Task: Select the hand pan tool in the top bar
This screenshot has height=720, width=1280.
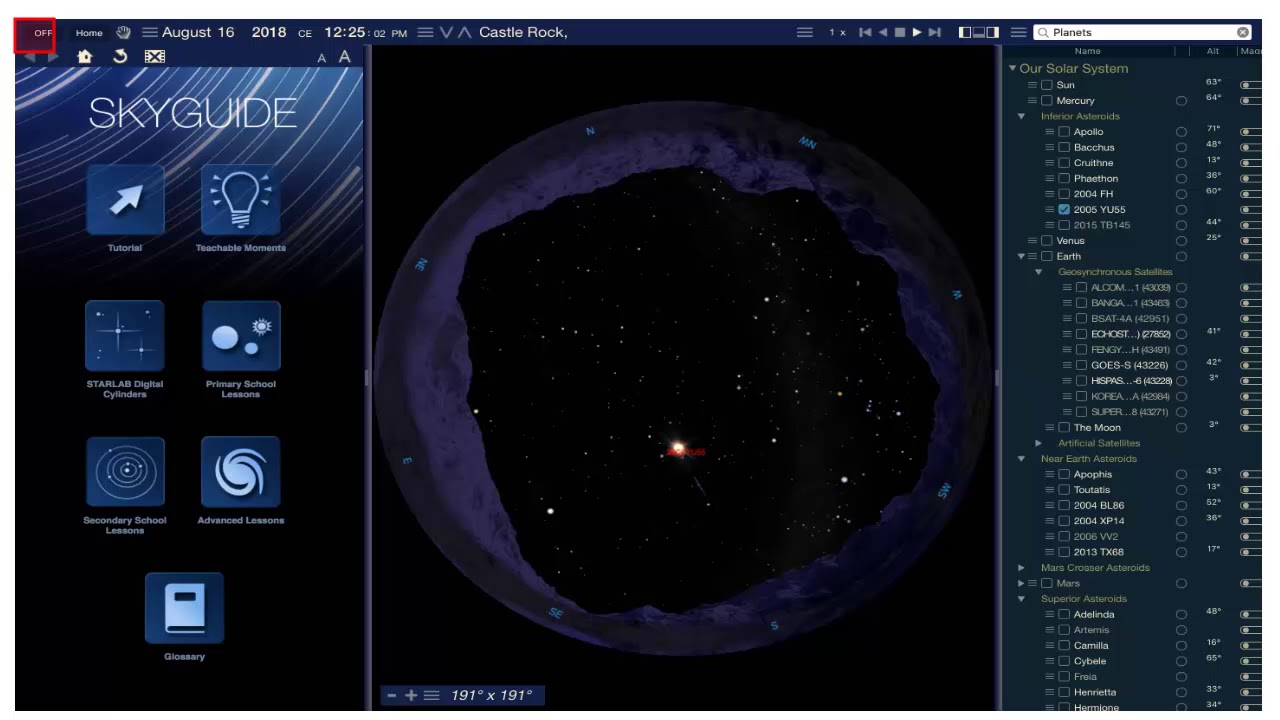Action: 124,32
